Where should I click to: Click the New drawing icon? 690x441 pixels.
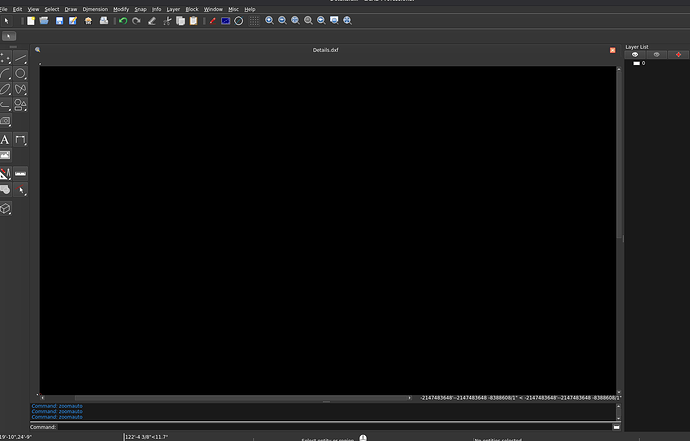pos(31,21)
